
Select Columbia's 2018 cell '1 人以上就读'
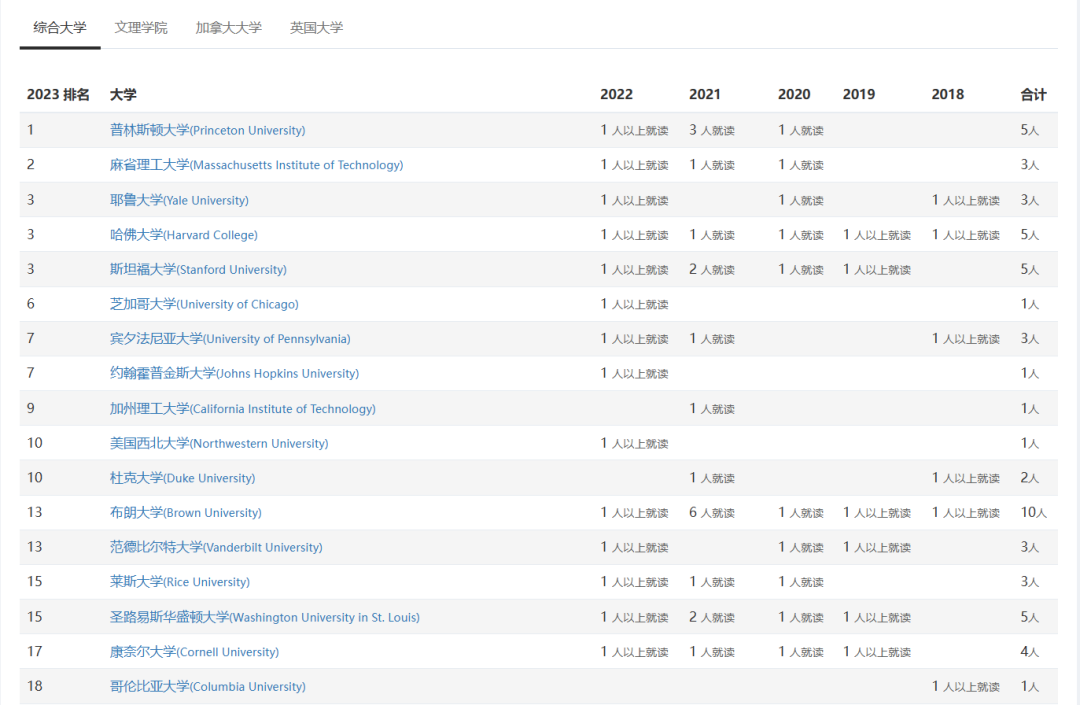[966, 686]
